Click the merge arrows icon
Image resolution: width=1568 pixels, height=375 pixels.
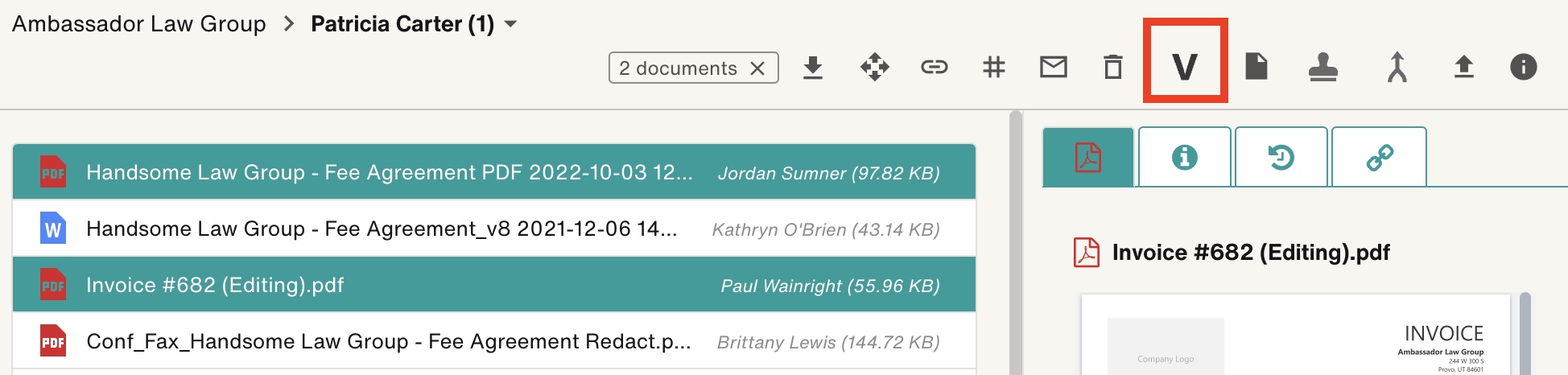coord(1397,67)
